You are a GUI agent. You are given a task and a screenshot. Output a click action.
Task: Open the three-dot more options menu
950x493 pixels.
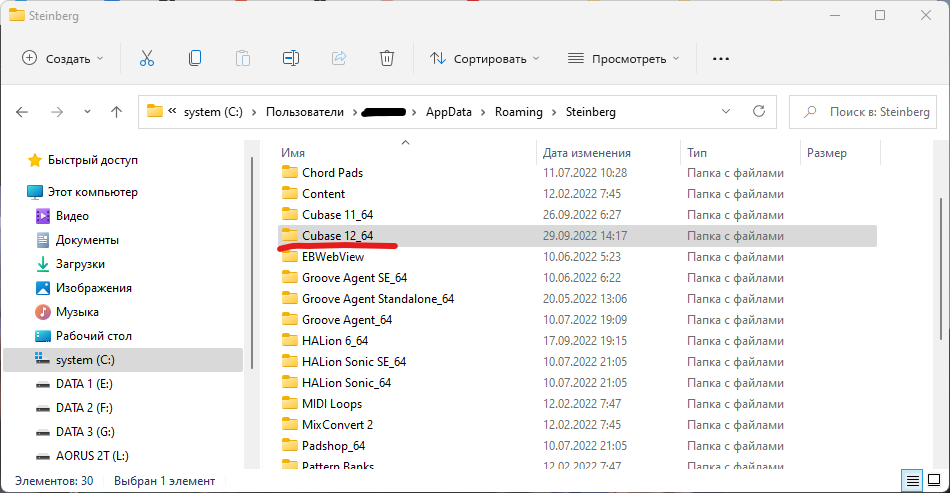coord(720,59)
